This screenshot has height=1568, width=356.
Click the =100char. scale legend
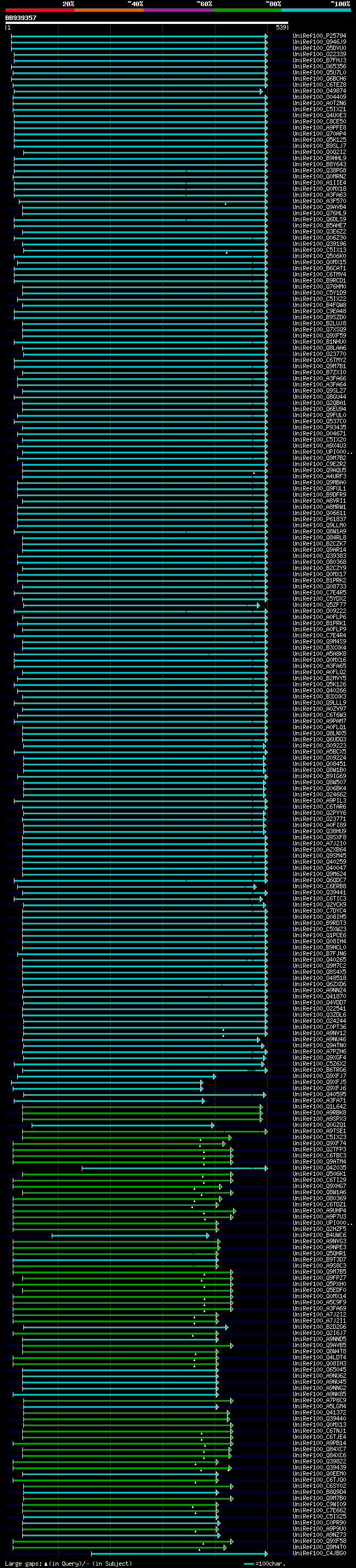265,1564
